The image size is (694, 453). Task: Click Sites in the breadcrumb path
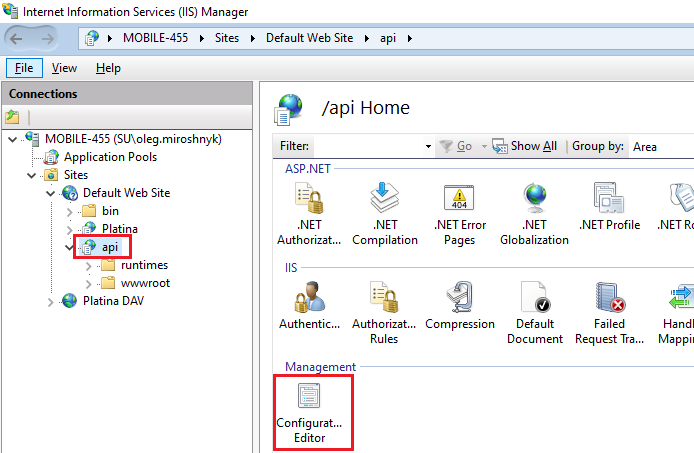(227, 38)
